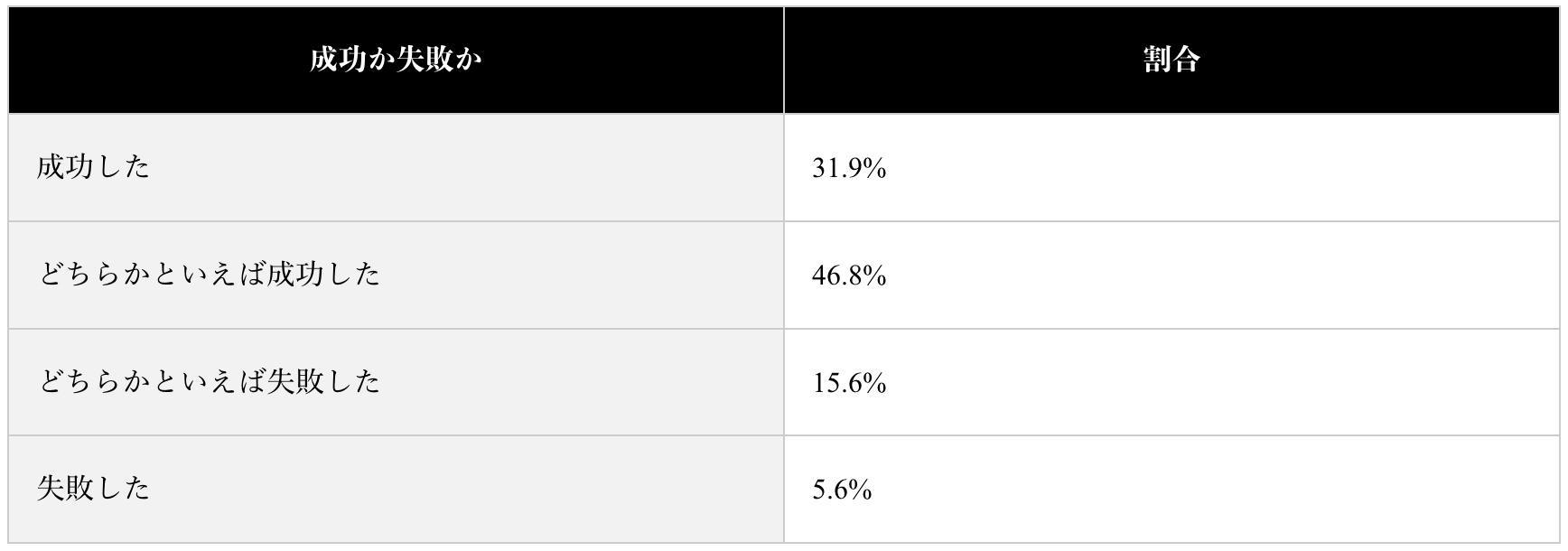The image size is (1568, 551).
Task: Click the text 失敗した in the last row
Action: pyautogui.click(x=93, y=489)
